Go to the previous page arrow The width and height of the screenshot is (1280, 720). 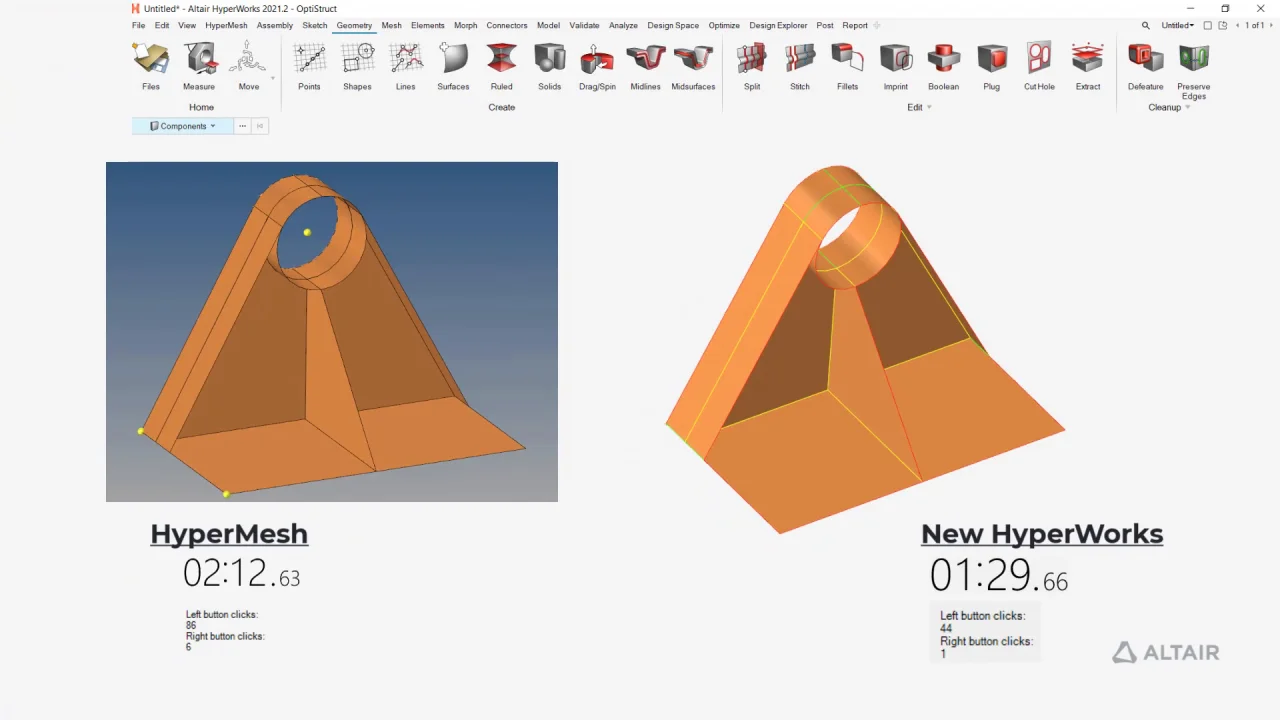[1238, 25]
